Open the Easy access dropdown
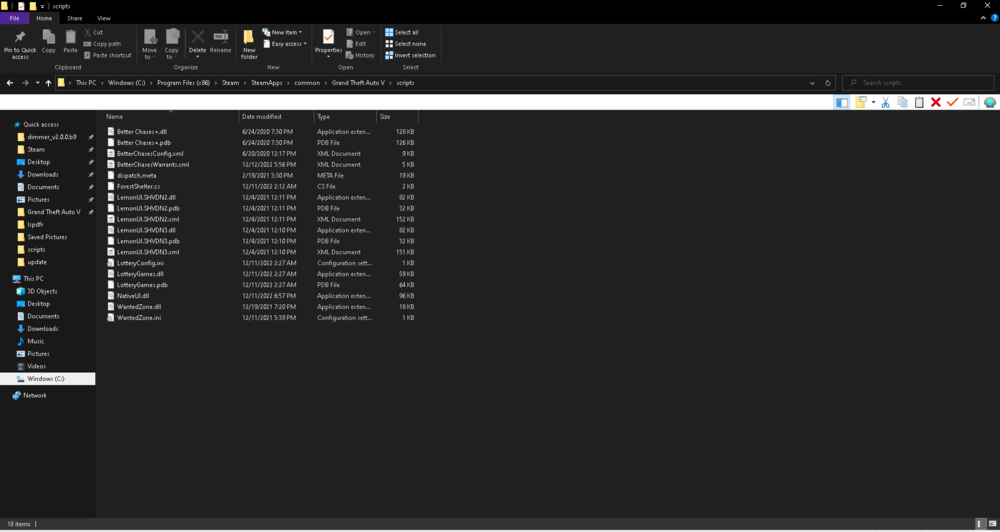Viewport: 1000px width, 532px height. pyautogui.click(x=284, y=43)
